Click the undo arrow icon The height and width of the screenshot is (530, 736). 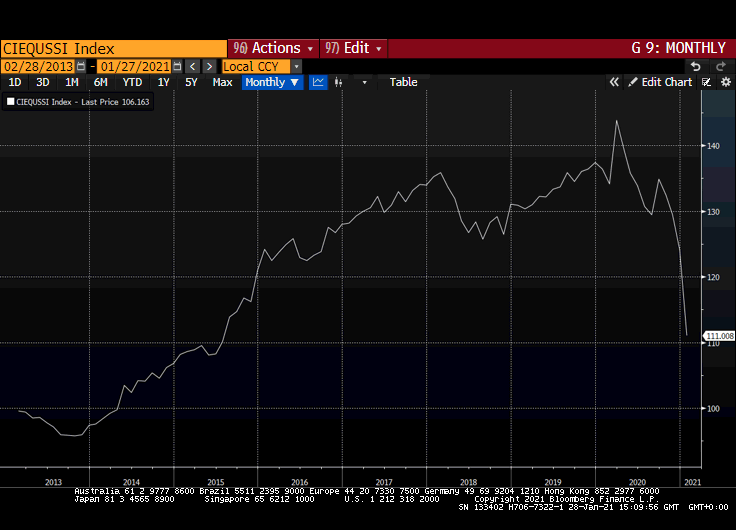pyautogui.click(x=696, y=66)
